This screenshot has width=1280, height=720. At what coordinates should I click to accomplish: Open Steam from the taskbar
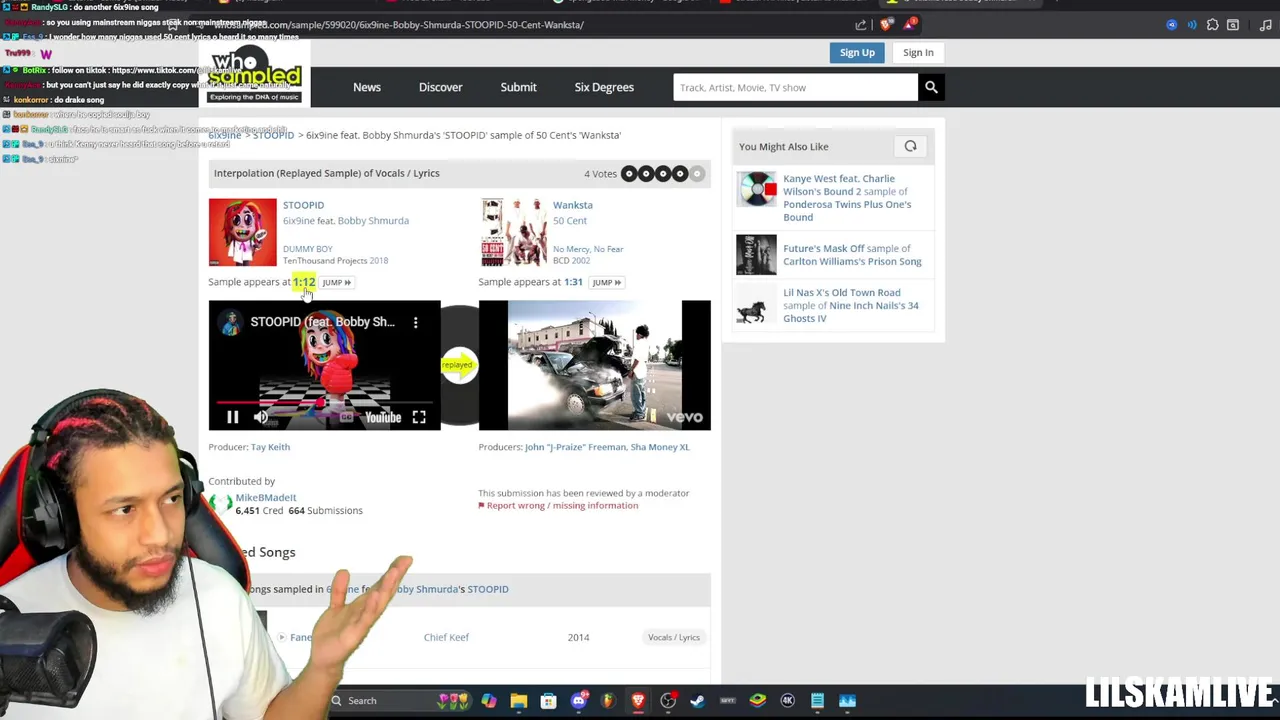(697, 701)
